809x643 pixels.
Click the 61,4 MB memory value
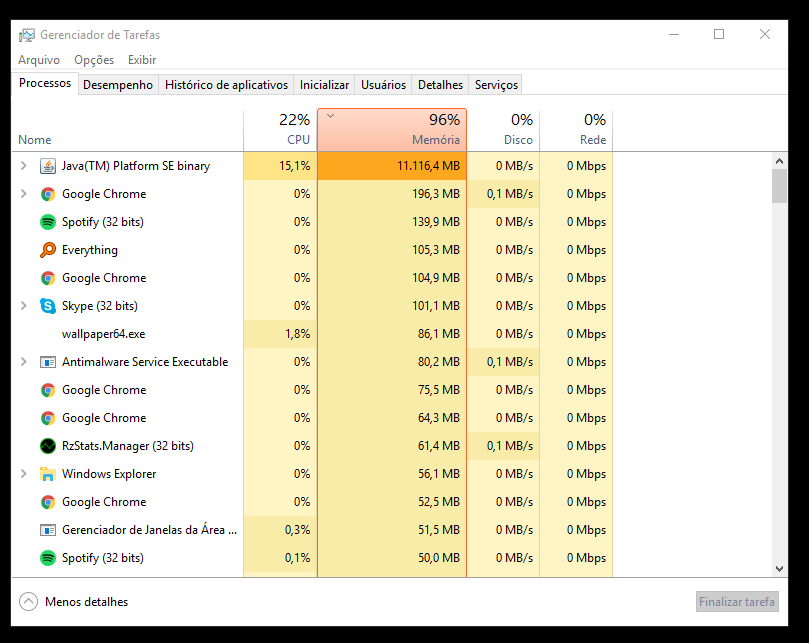click(x=439, y=446)
